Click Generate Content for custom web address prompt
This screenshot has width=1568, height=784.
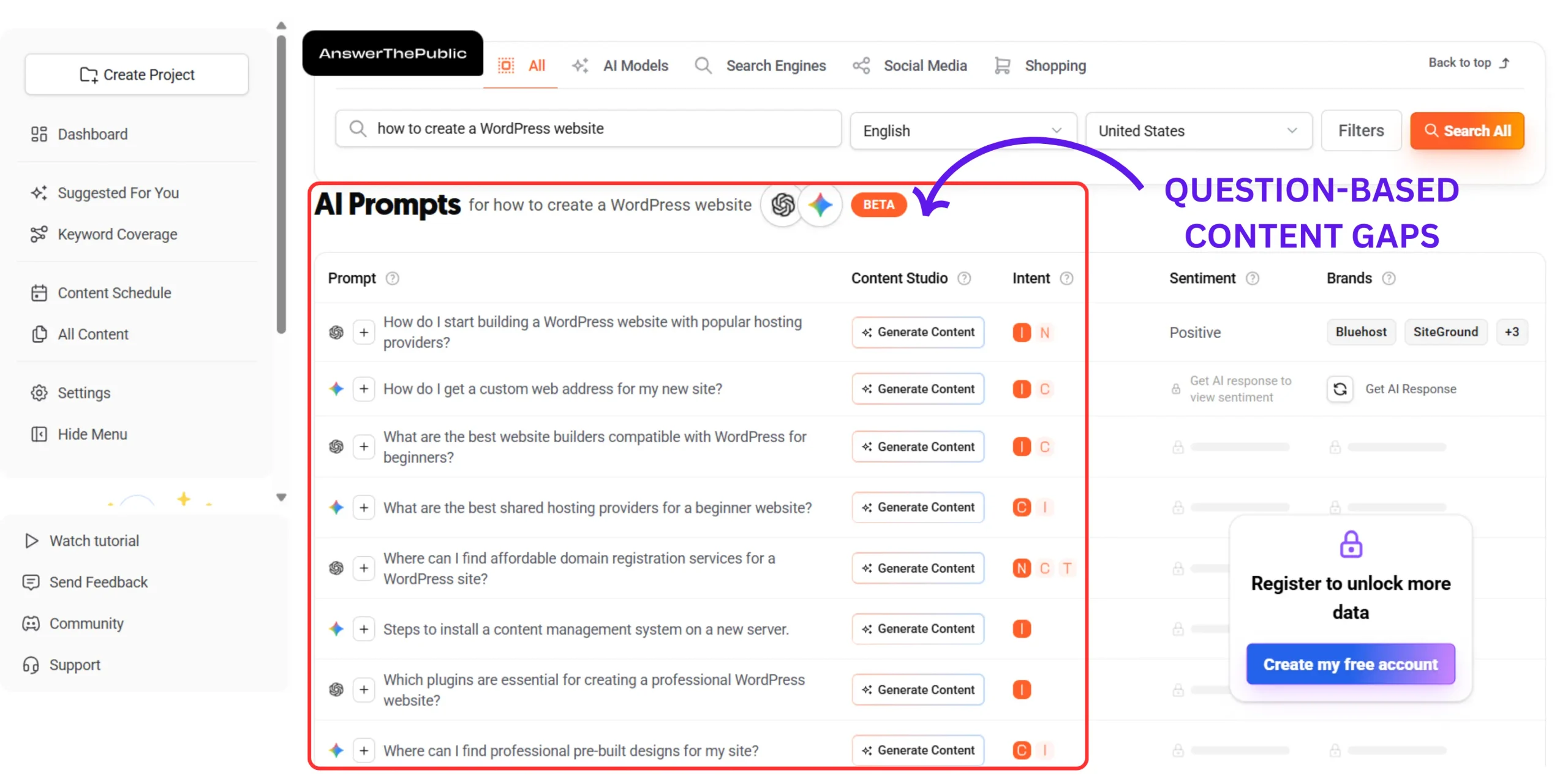918,389
